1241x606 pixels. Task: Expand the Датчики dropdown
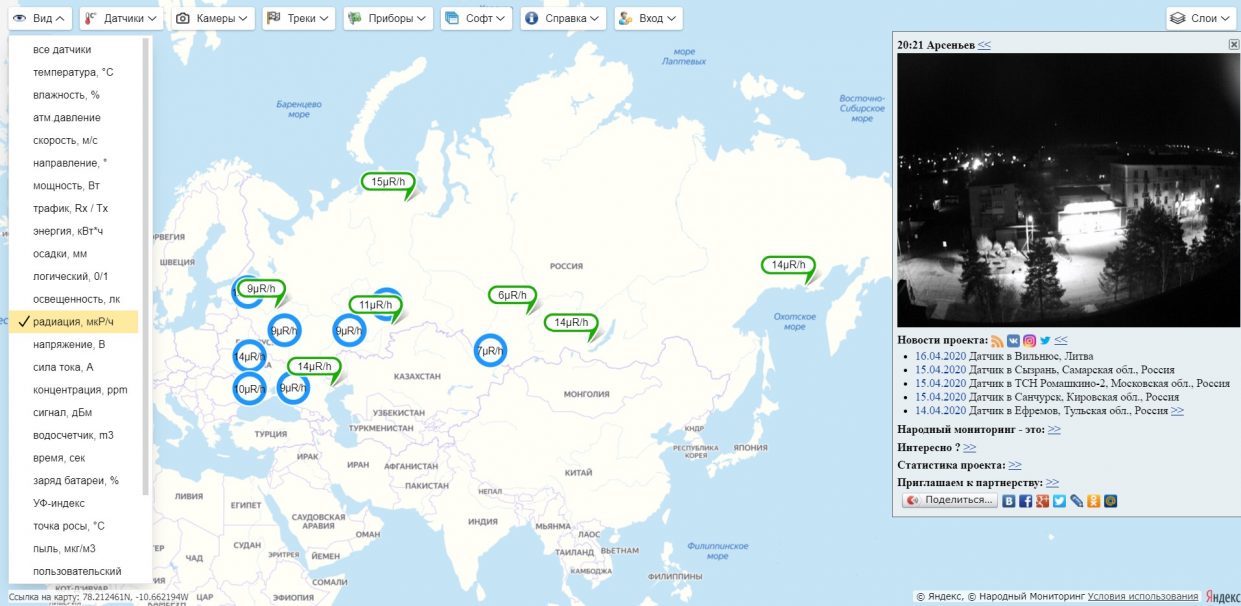click(121, 18)
